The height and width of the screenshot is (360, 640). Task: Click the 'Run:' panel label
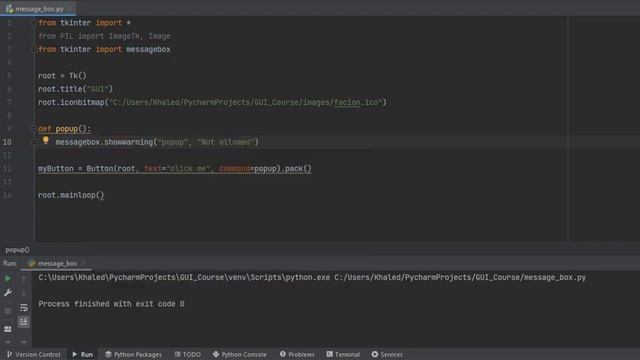click(10, 264)
